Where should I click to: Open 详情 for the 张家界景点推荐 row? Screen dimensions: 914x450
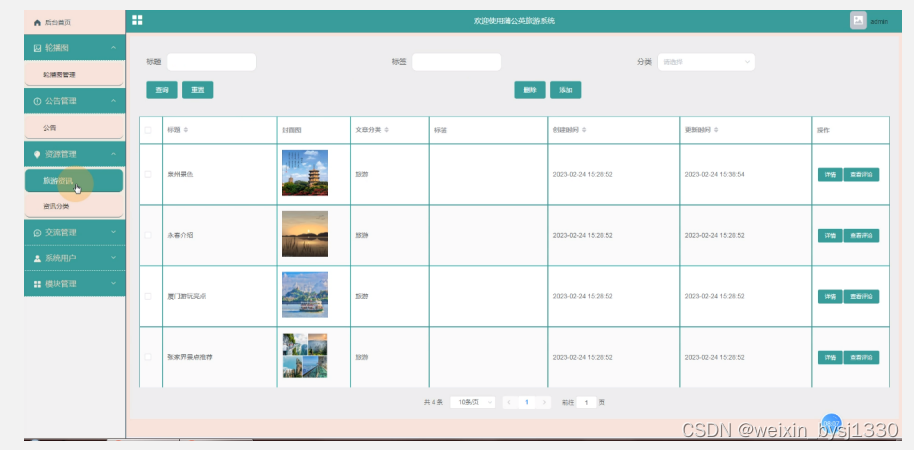(830, 357)
